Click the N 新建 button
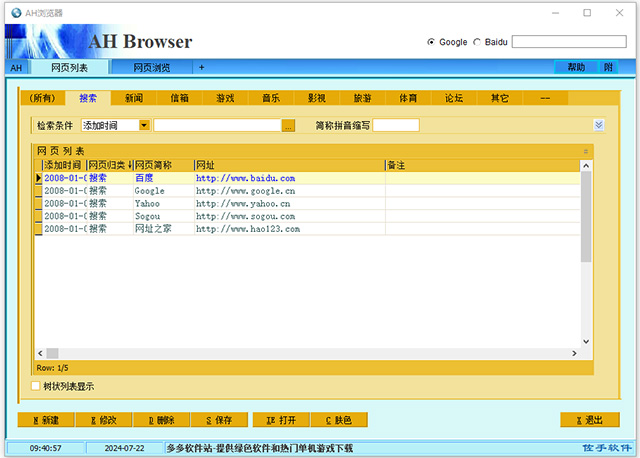The width and height of the screenshot is (640, 458). [46, 420]
